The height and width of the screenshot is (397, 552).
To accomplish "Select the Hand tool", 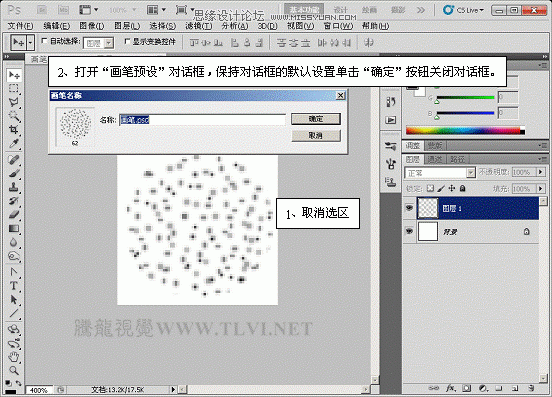I will coord(14,356).
